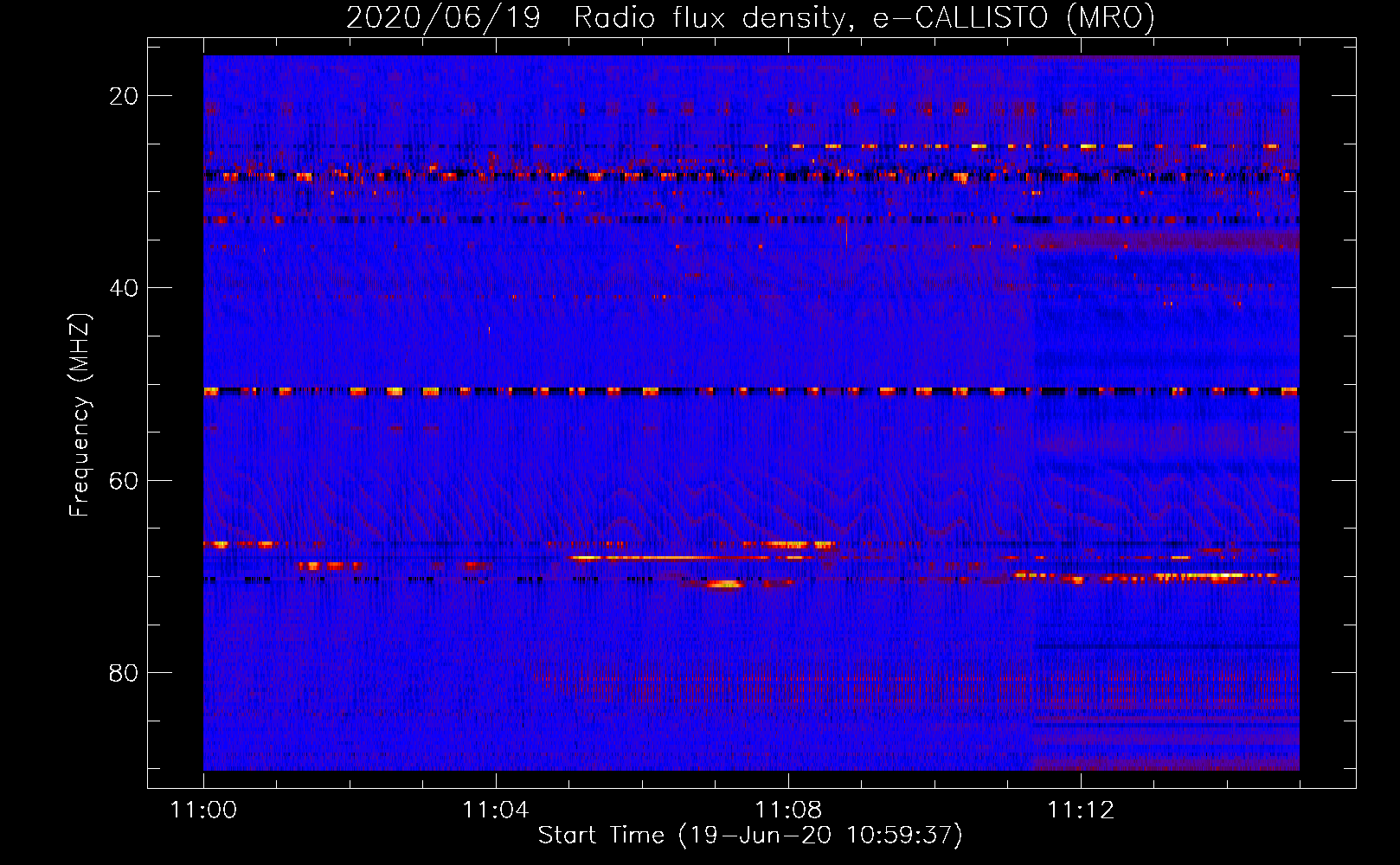Click the 11:04 time tick label
Image resolution: width=1400 pixels, height=865 pixels.
(496, 810)
